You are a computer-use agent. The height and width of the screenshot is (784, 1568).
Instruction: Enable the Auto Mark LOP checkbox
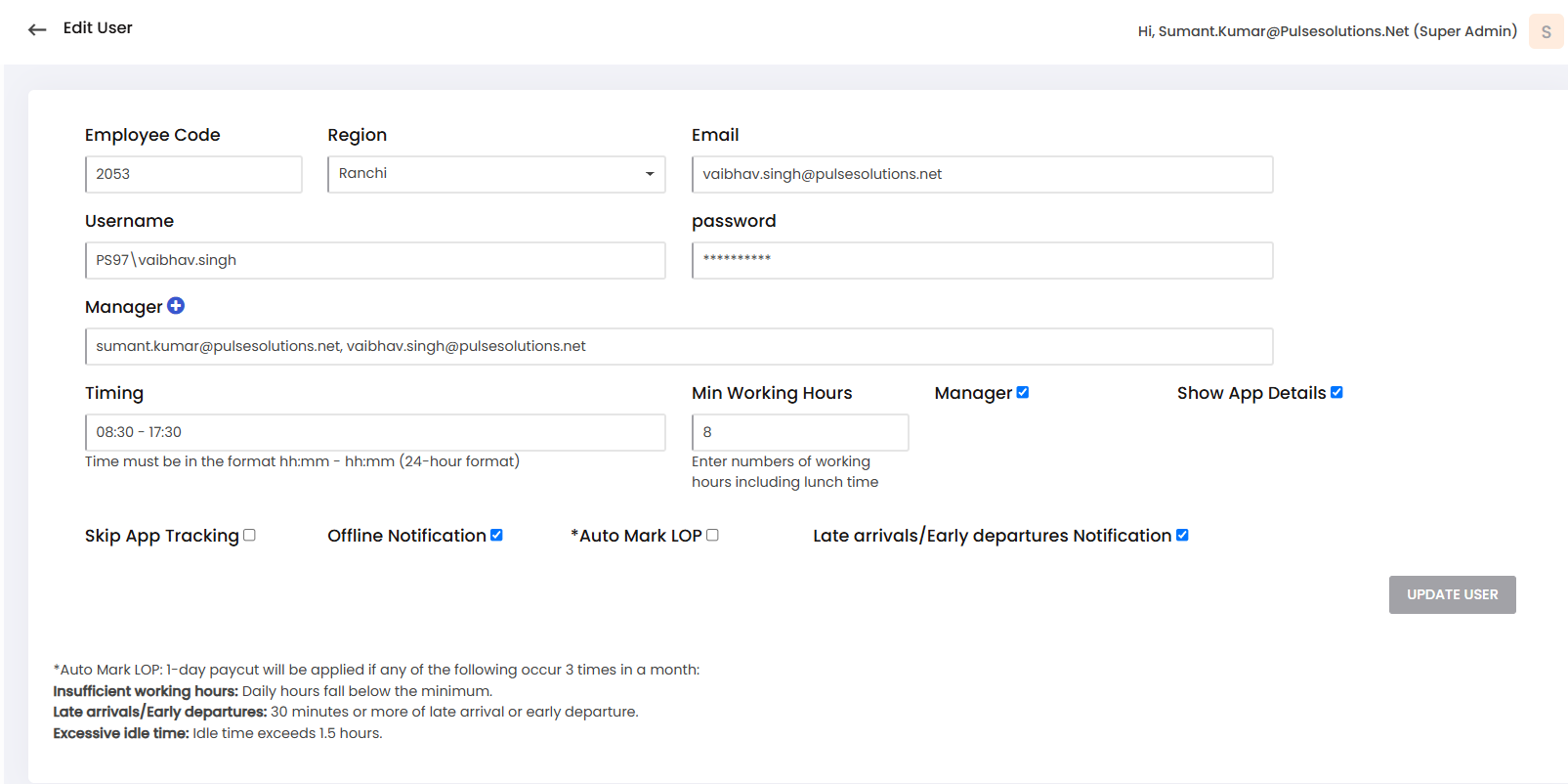click(712, 535)
